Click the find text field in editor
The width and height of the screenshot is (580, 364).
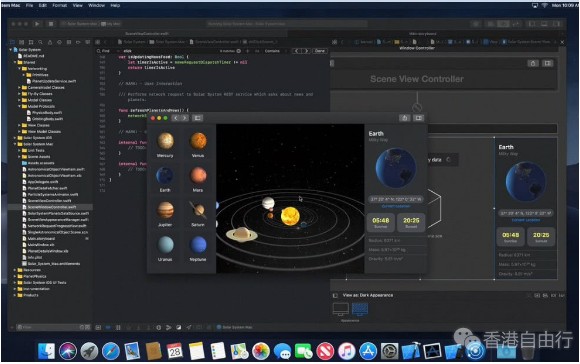[171, 51]
